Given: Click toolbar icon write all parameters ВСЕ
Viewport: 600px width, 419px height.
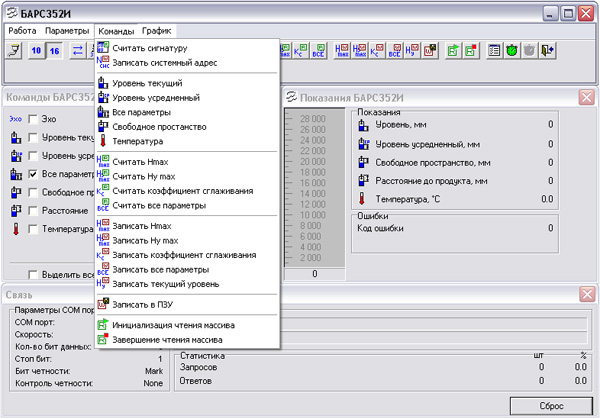Looking at the screenshot, I should (395, 51).
